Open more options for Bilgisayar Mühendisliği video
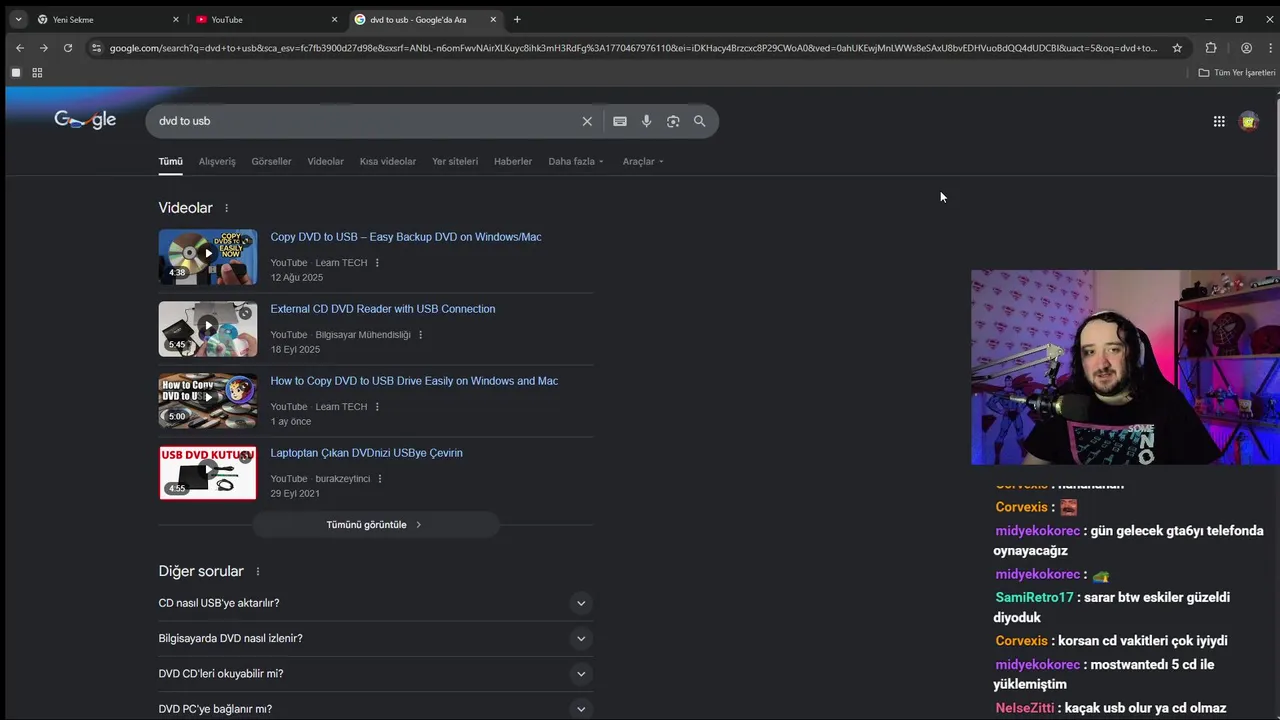This screenshot has width=1280, height=720. click(x=420, y=335)
